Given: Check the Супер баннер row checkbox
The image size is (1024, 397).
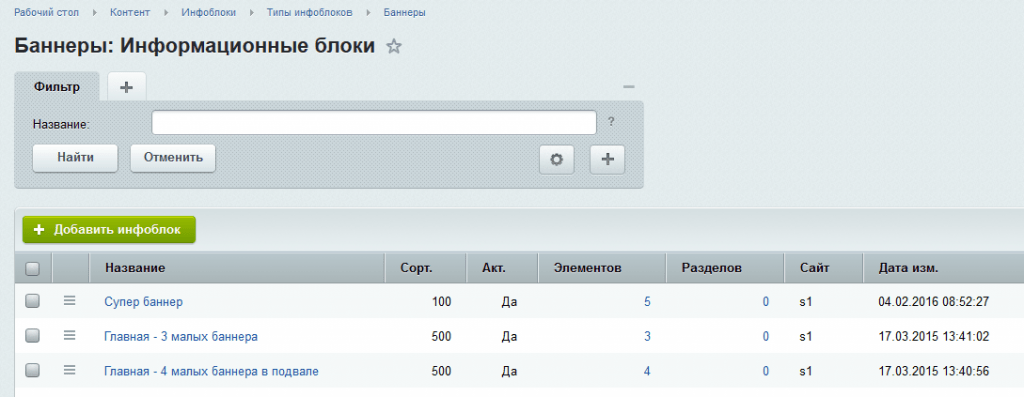Looking at the screenshot, I should click(32, 300).
